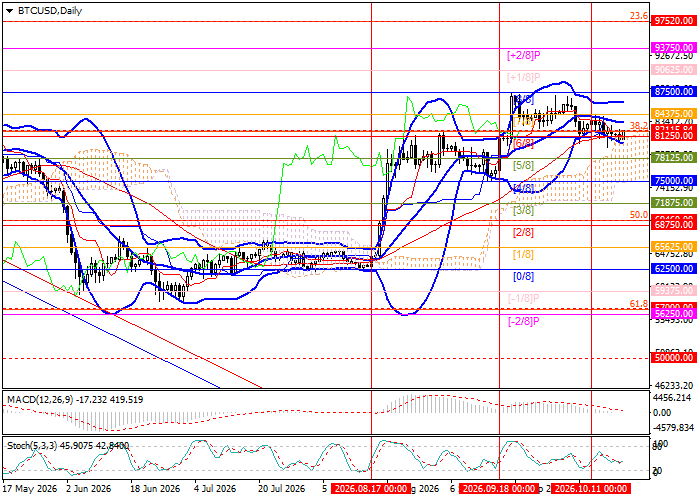
Task: Click the 17 May 2026 date axis label
Action: pyautogui.click(x=30, y=489)
